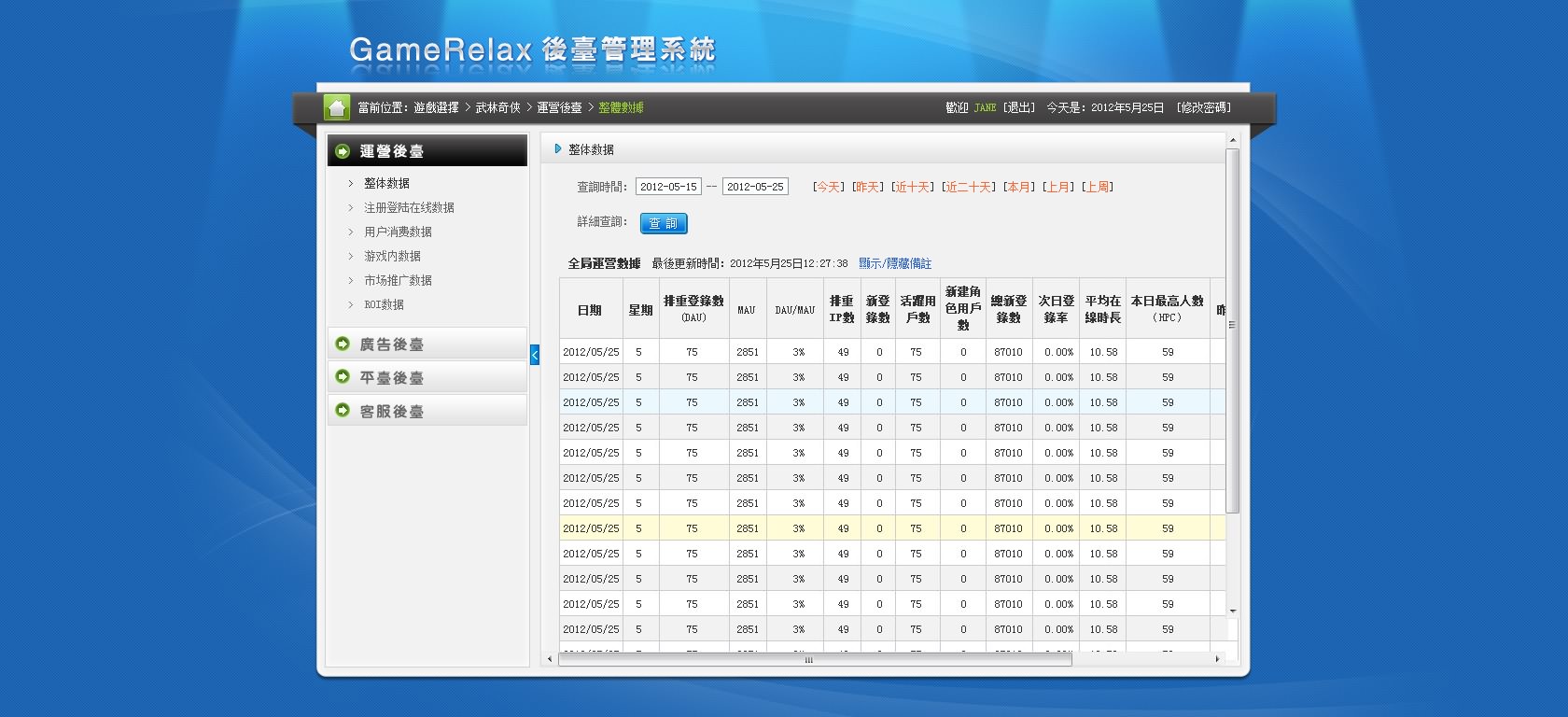Expand the 客服後臺 section

click(x=427, y=411)
